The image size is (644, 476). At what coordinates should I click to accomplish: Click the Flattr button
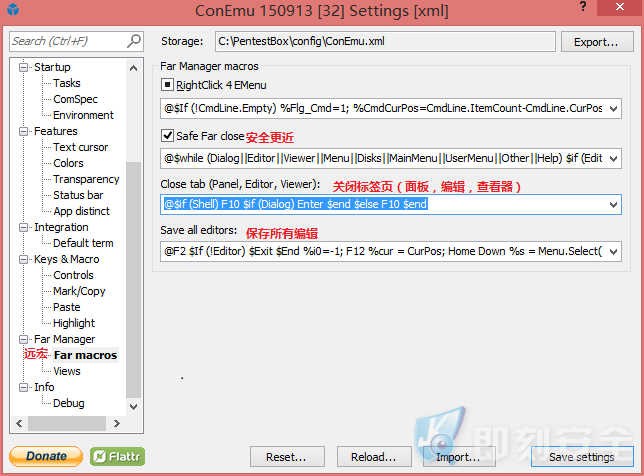point(117,456)
